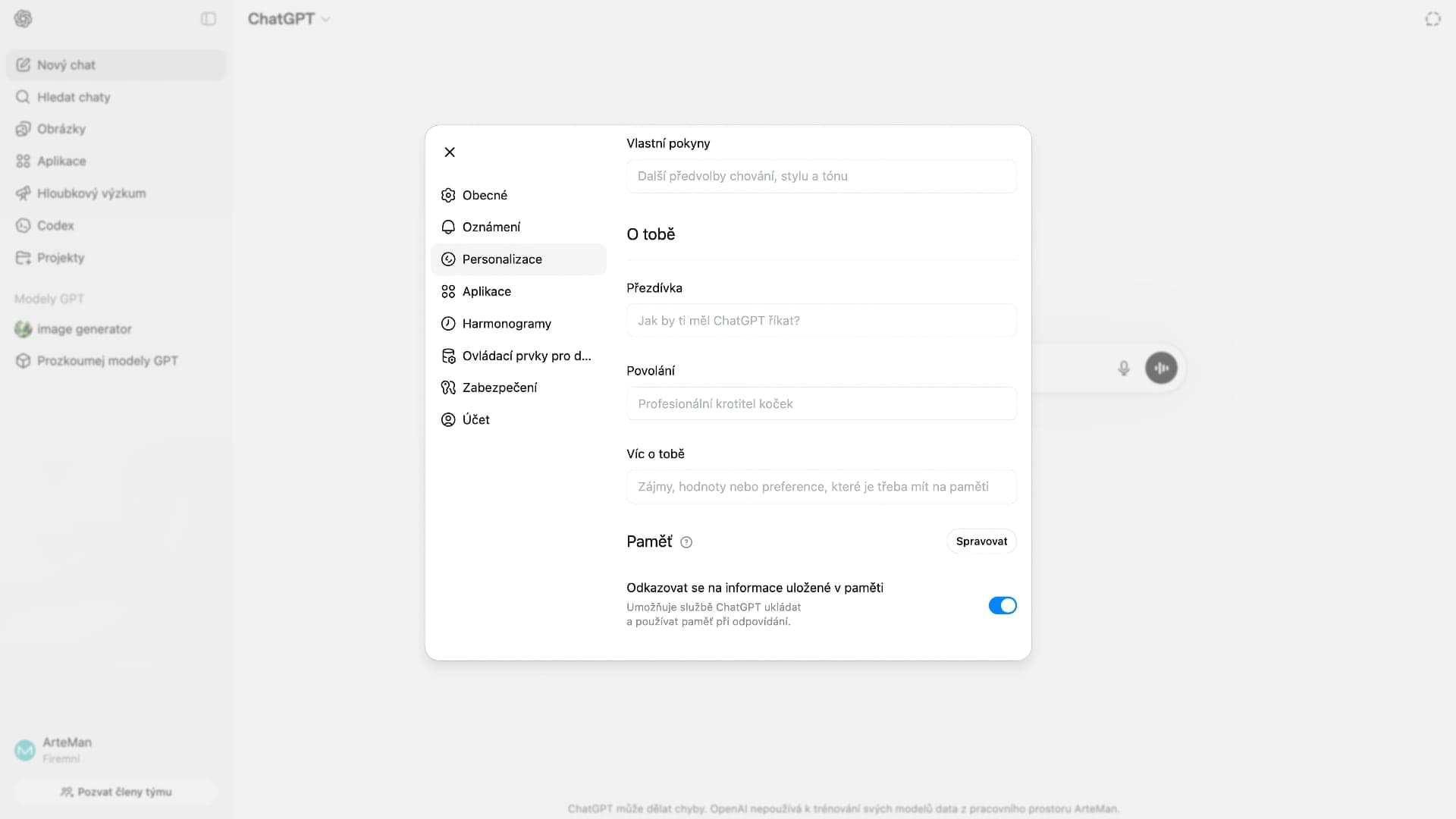The height and width of the screenshot is (819, 1456).
Task: Click Pozvat členy týmu button
Action: click(116, 792)
